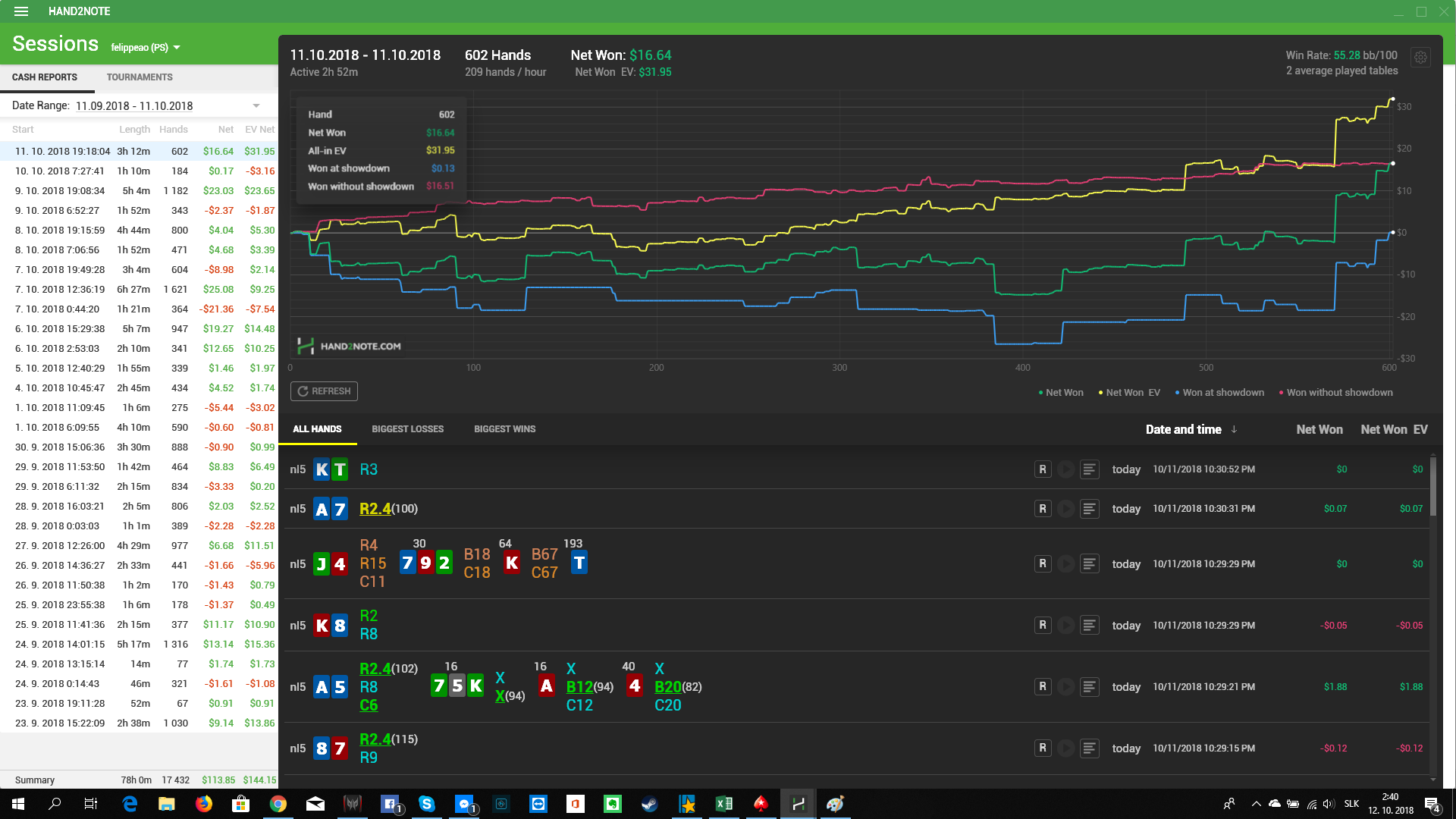The height and width of the screenshot is (819, 1456).
Task: Open replayer R for KT hand
Action: (1043, 469)
